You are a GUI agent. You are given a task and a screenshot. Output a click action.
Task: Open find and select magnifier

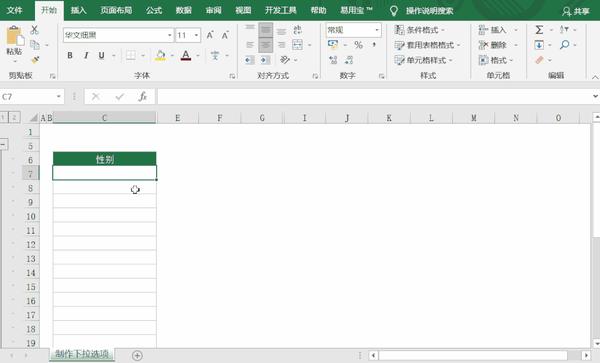(x=564, y=45)
